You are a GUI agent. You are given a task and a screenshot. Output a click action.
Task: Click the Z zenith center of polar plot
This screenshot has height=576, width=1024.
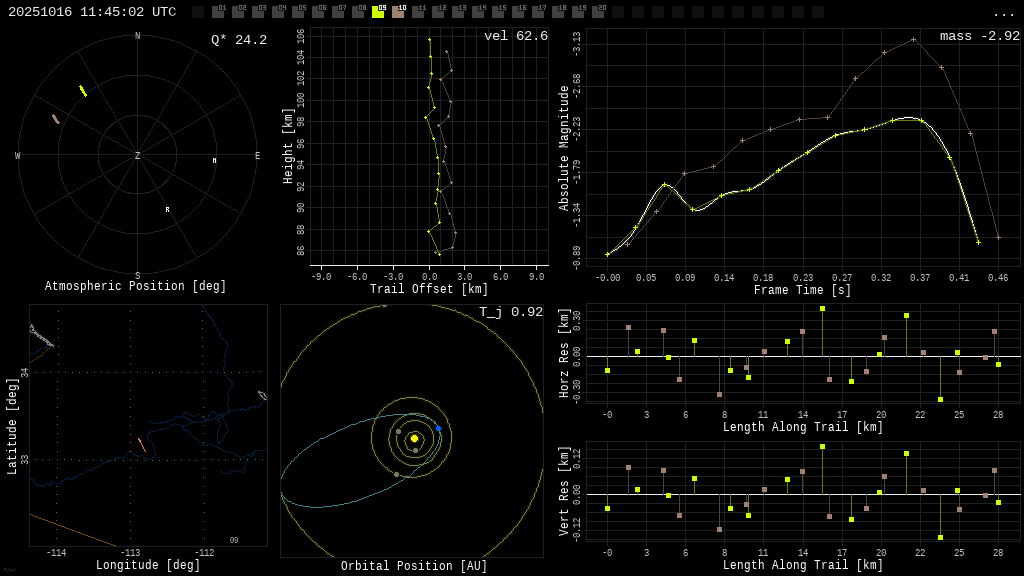(138, 156)
